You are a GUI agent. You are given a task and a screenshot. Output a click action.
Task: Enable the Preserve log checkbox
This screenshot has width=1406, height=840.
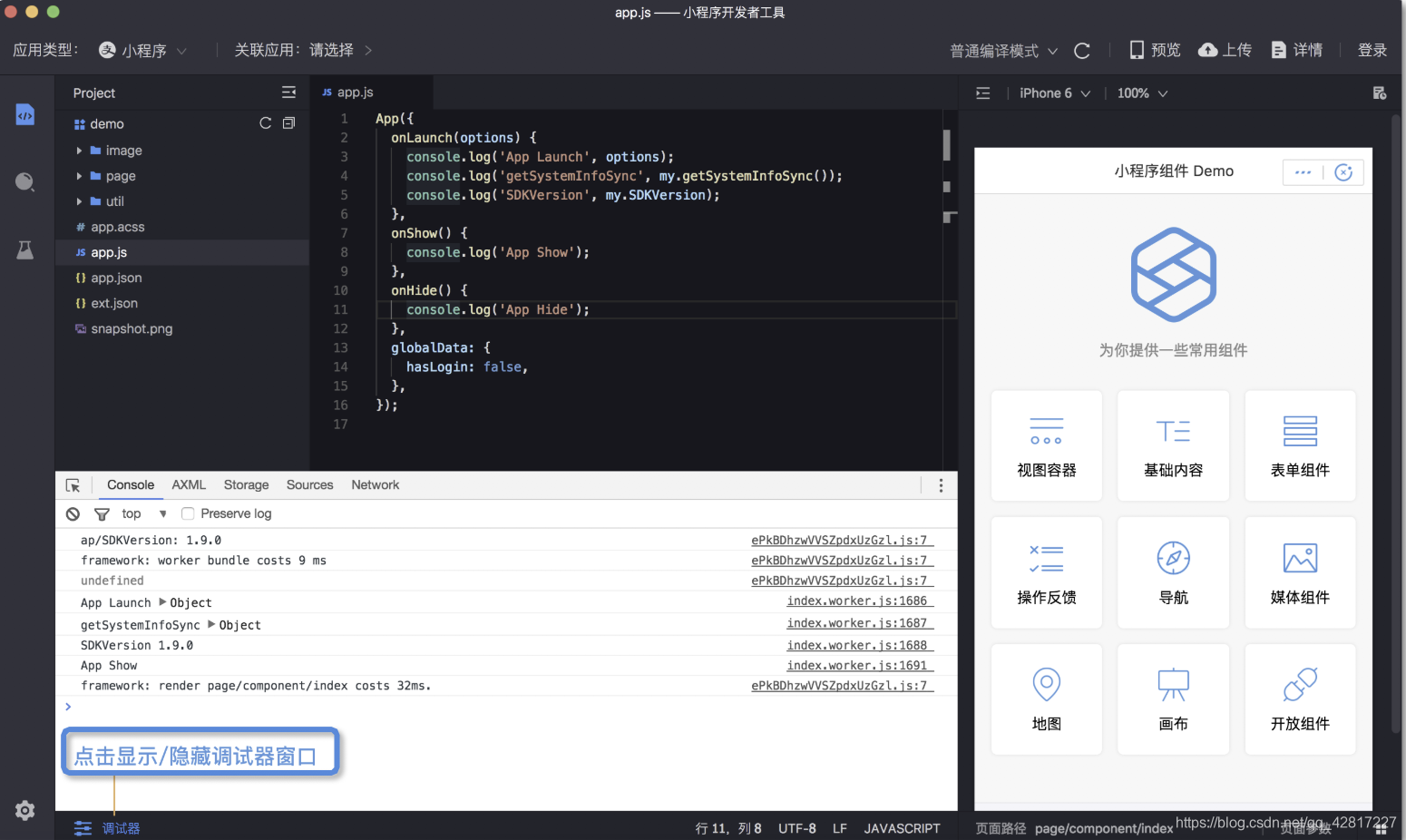(187, 513)
